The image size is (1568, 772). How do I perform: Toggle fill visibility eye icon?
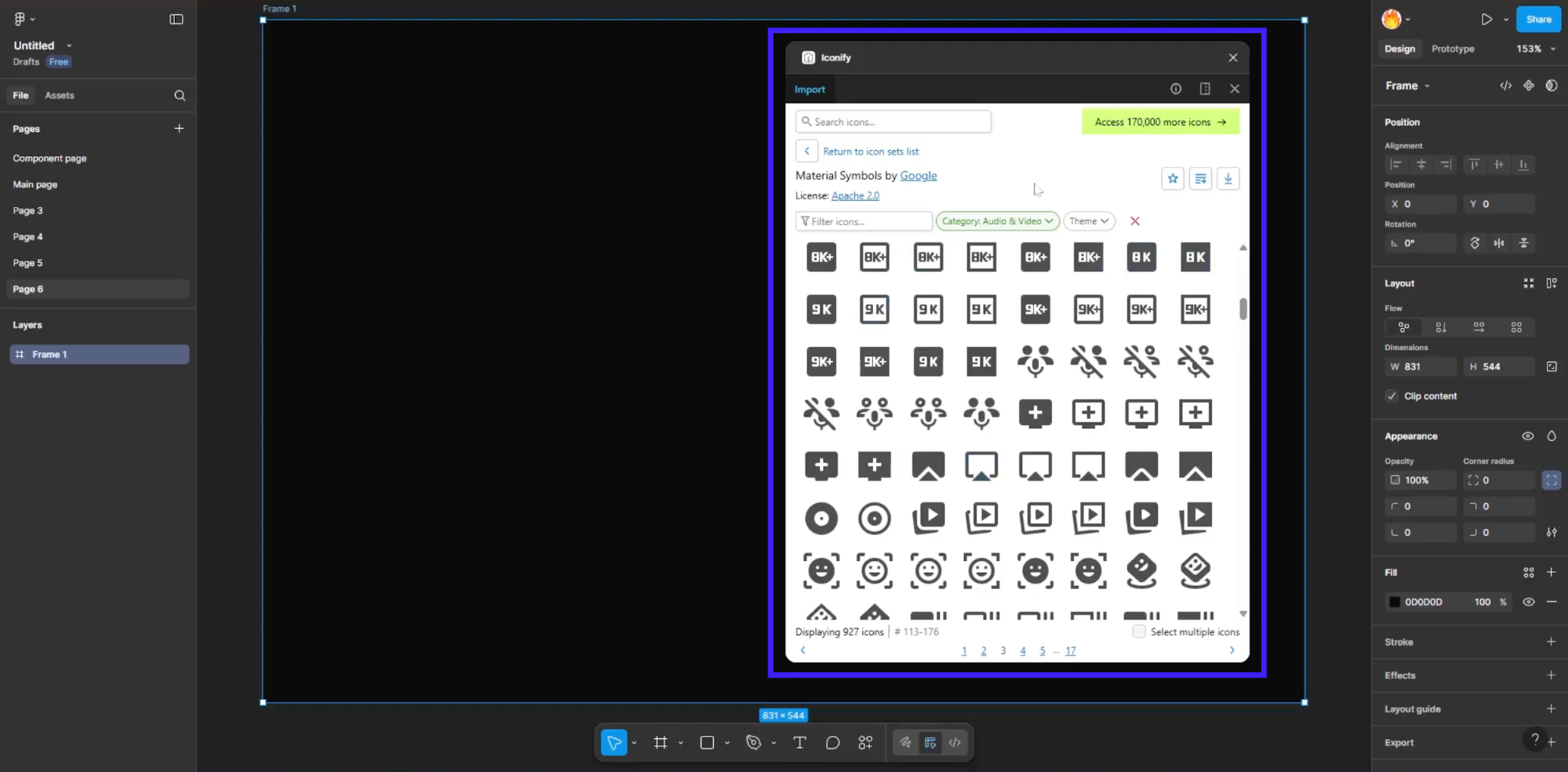pos(1528,603)
